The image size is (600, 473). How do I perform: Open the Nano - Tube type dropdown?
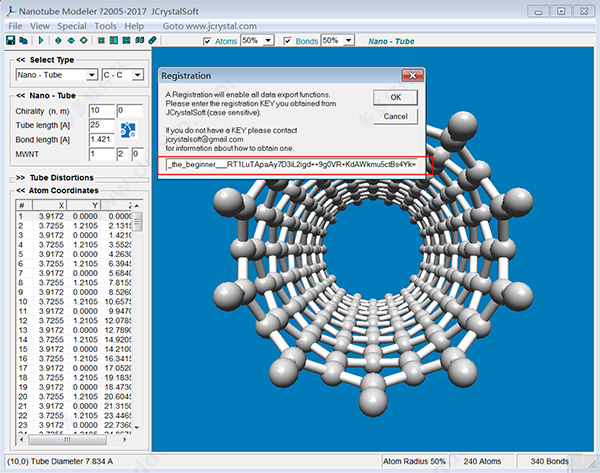click(x=91, y=75)
